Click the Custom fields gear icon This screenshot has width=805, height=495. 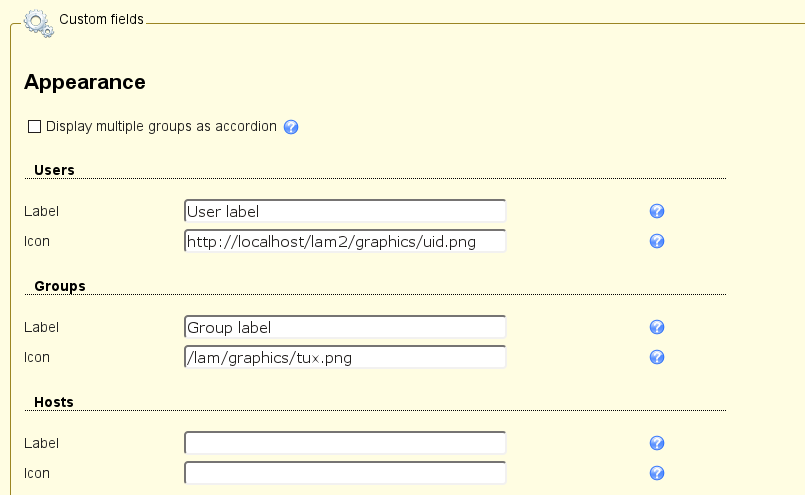coord(37,20)
